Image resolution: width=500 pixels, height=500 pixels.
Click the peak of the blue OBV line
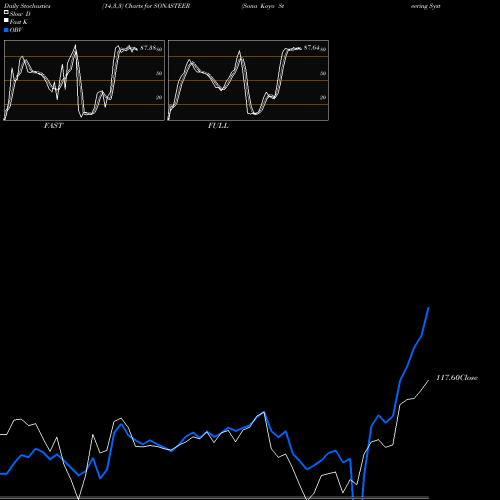429,308
